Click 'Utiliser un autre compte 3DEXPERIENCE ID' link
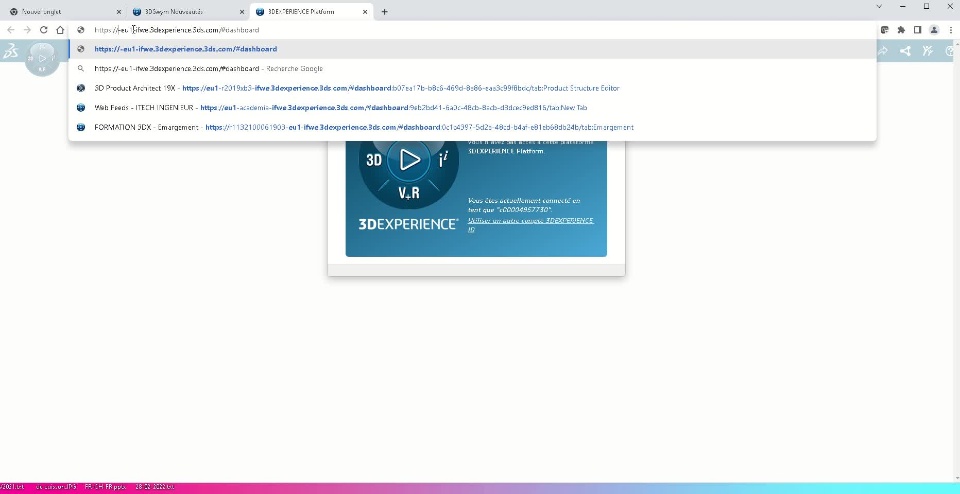Screen dimensions: 960x494 click(x=530, y=225)
